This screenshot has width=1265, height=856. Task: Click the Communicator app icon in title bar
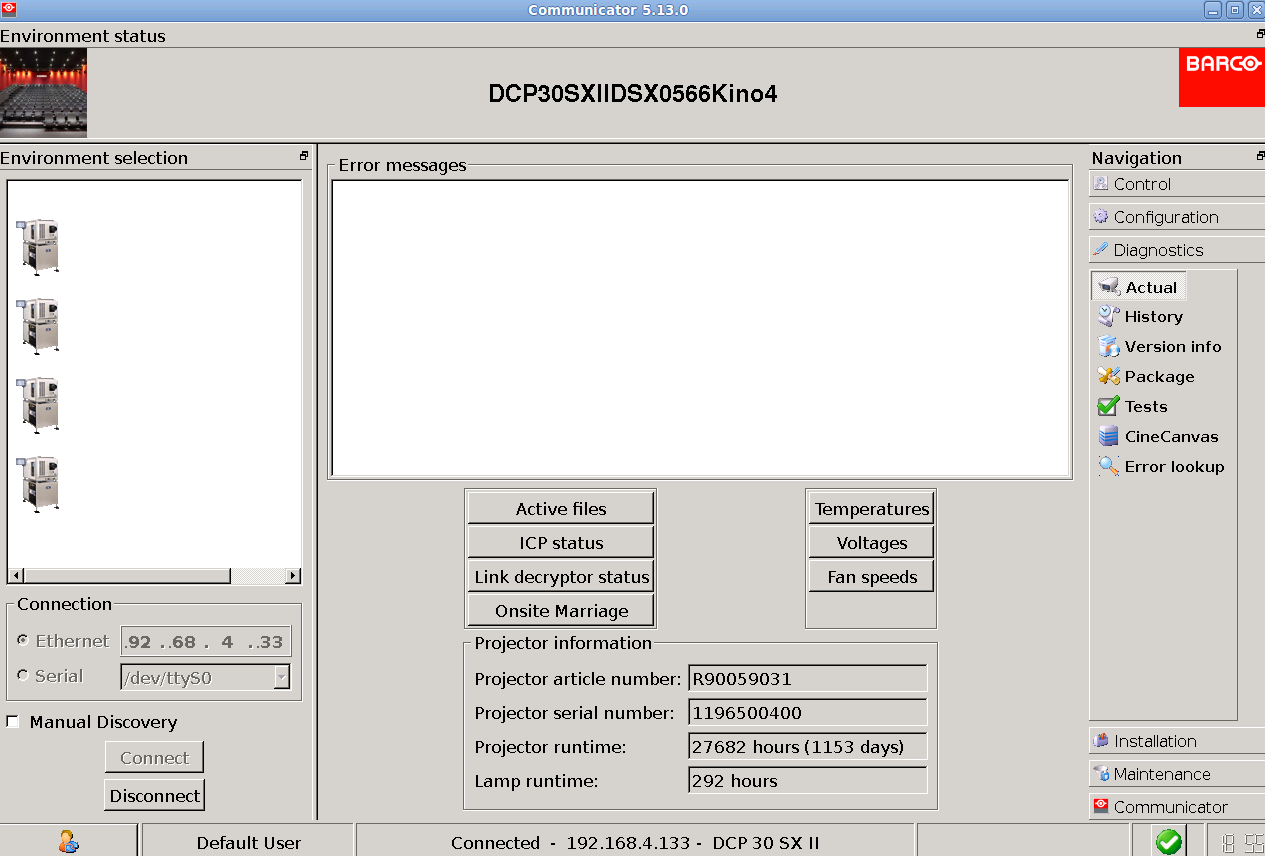click(x=9, y=9)
